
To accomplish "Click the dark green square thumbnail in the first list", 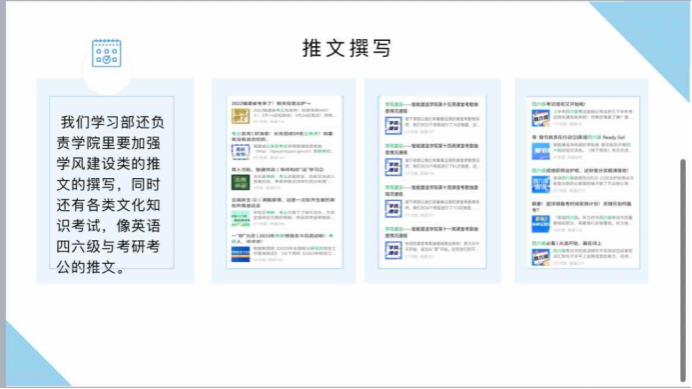I will (241, 182).
